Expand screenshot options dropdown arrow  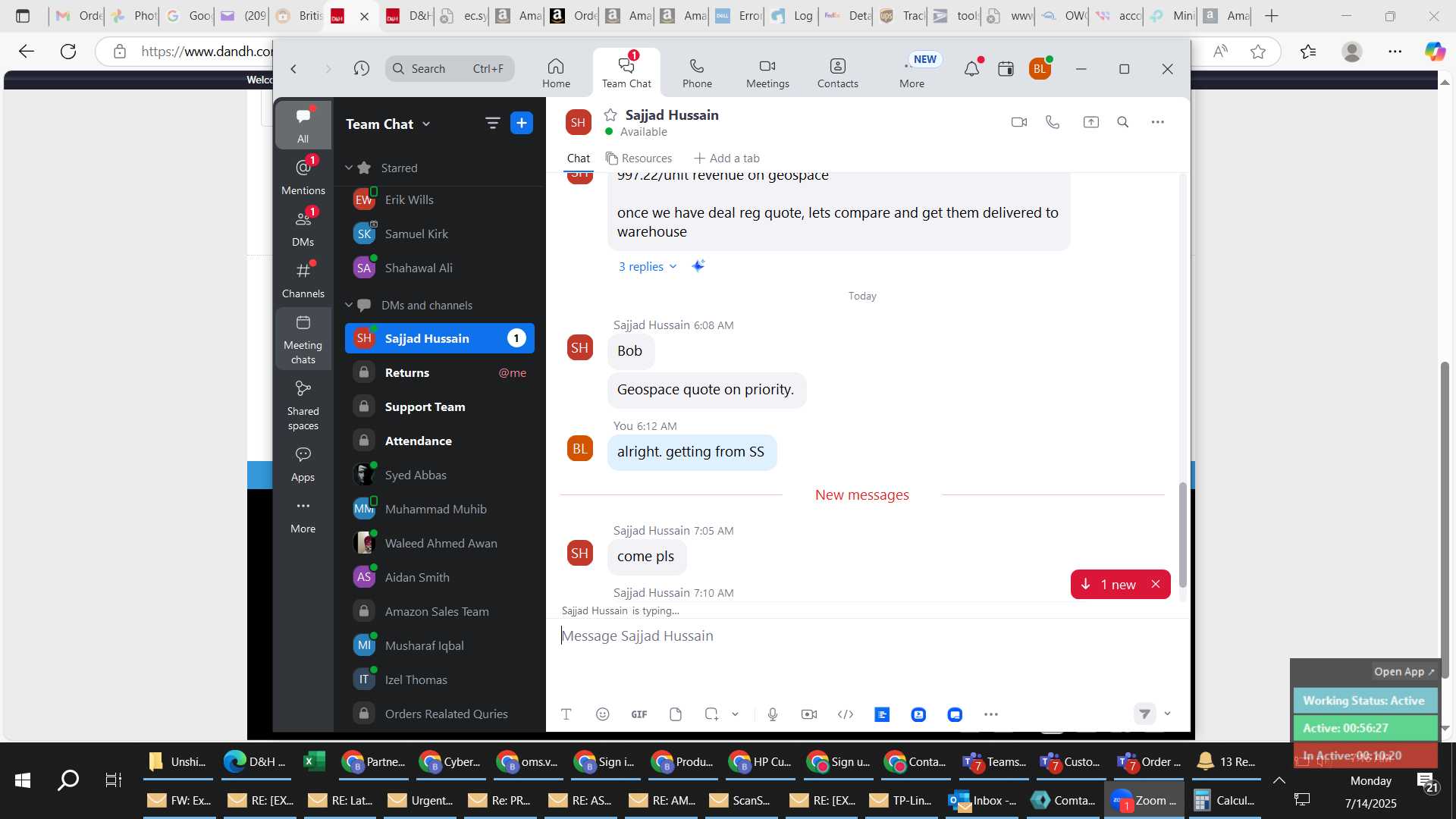[735, 714]
